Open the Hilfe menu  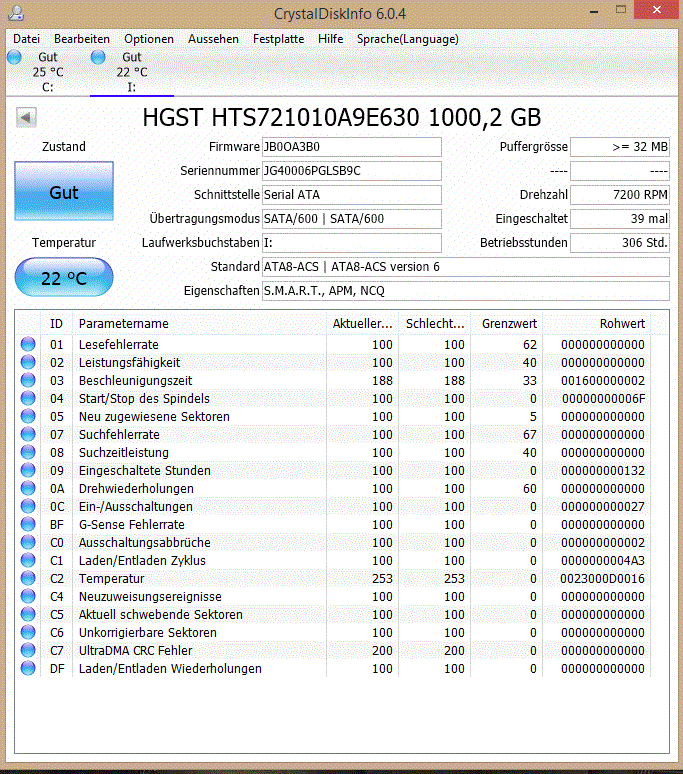point(331,39)
